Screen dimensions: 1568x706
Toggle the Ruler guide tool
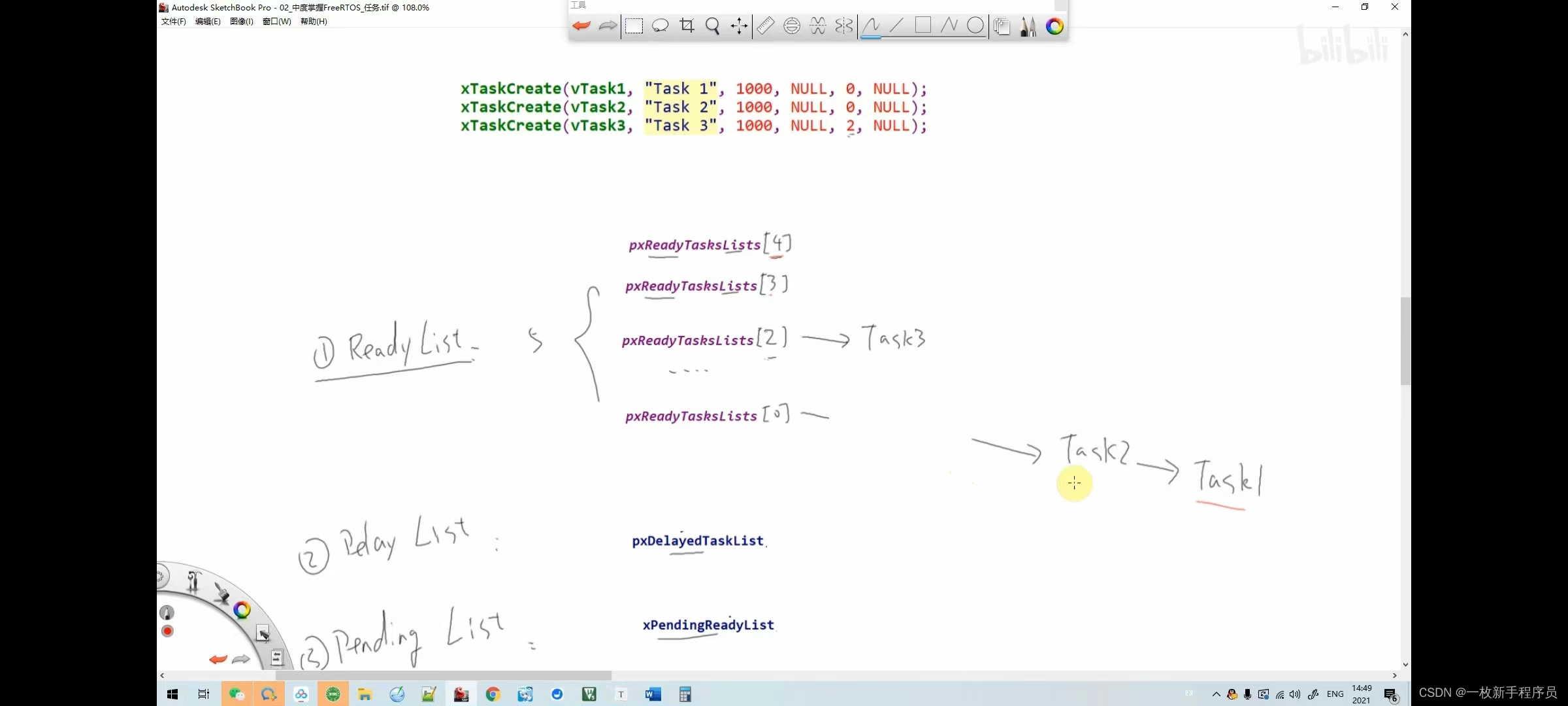coord(766,26)
